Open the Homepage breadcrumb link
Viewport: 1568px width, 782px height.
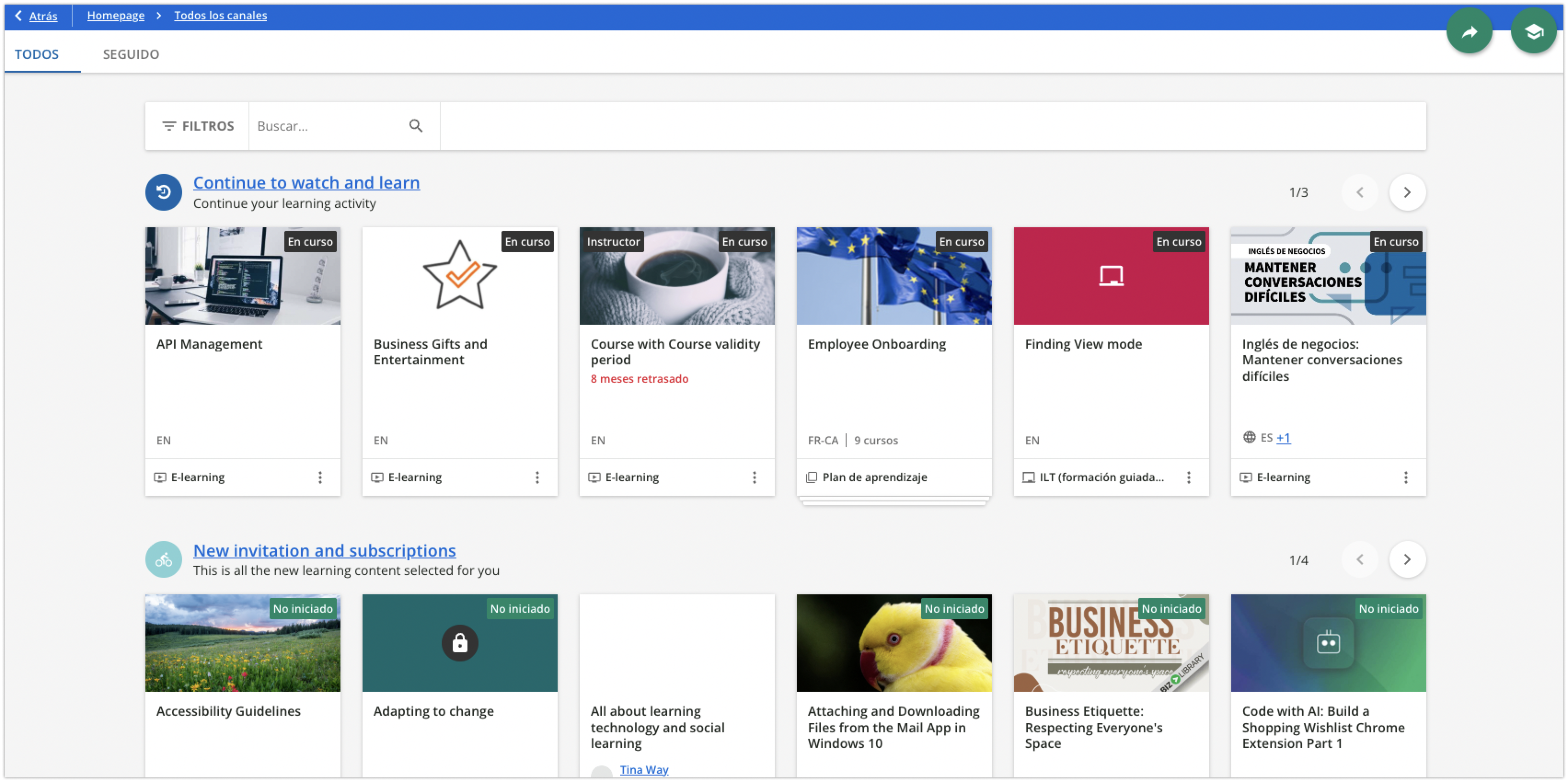[x=115, y=15]
